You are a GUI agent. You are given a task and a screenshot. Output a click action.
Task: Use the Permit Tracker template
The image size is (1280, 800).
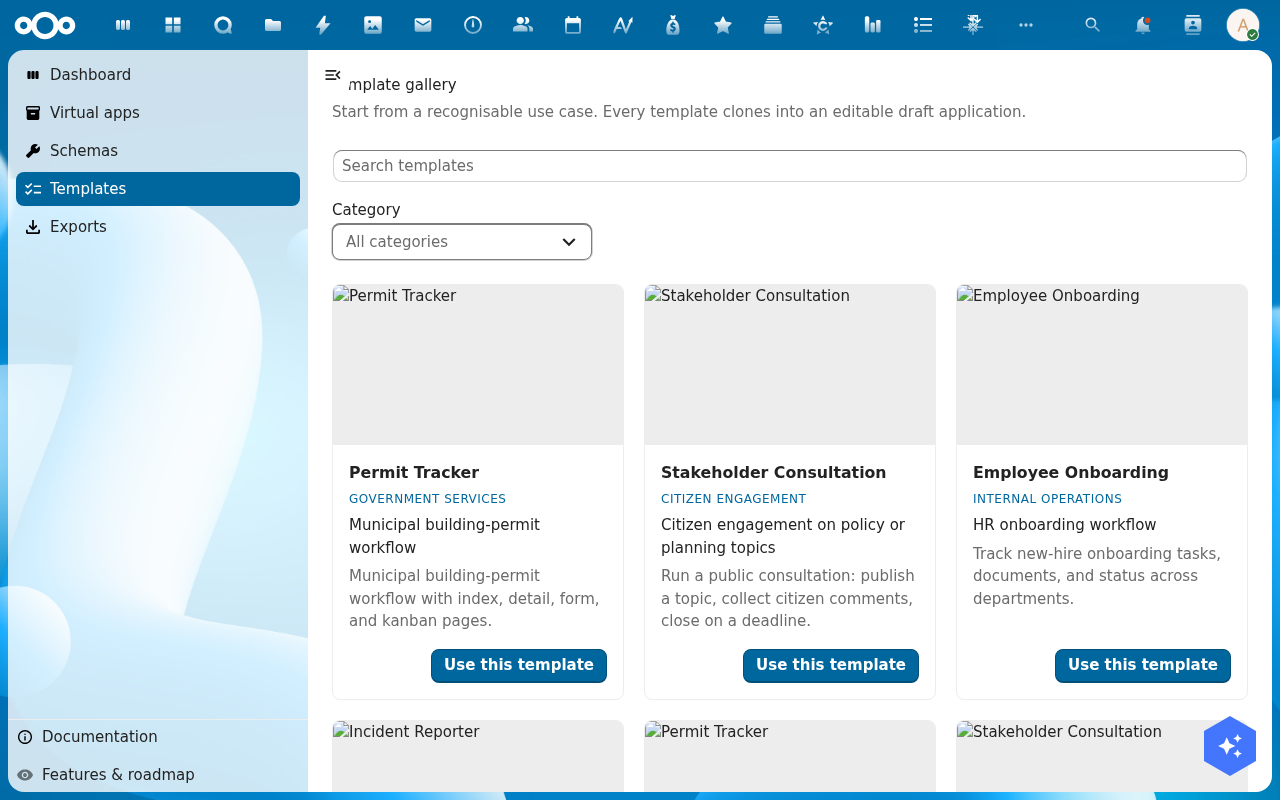pyautogui.click(x=519, y=666)
